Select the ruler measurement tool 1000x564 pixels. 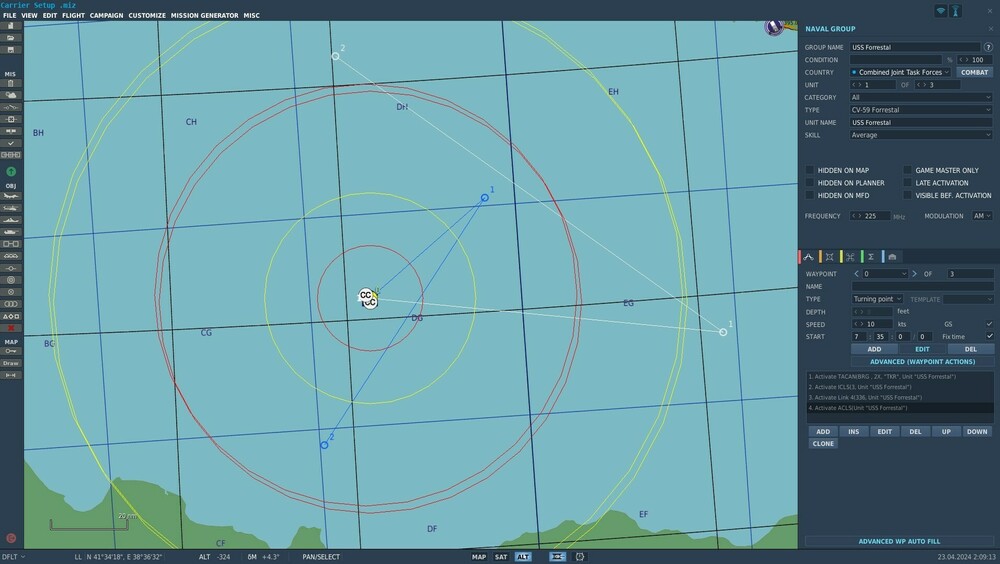11,375
